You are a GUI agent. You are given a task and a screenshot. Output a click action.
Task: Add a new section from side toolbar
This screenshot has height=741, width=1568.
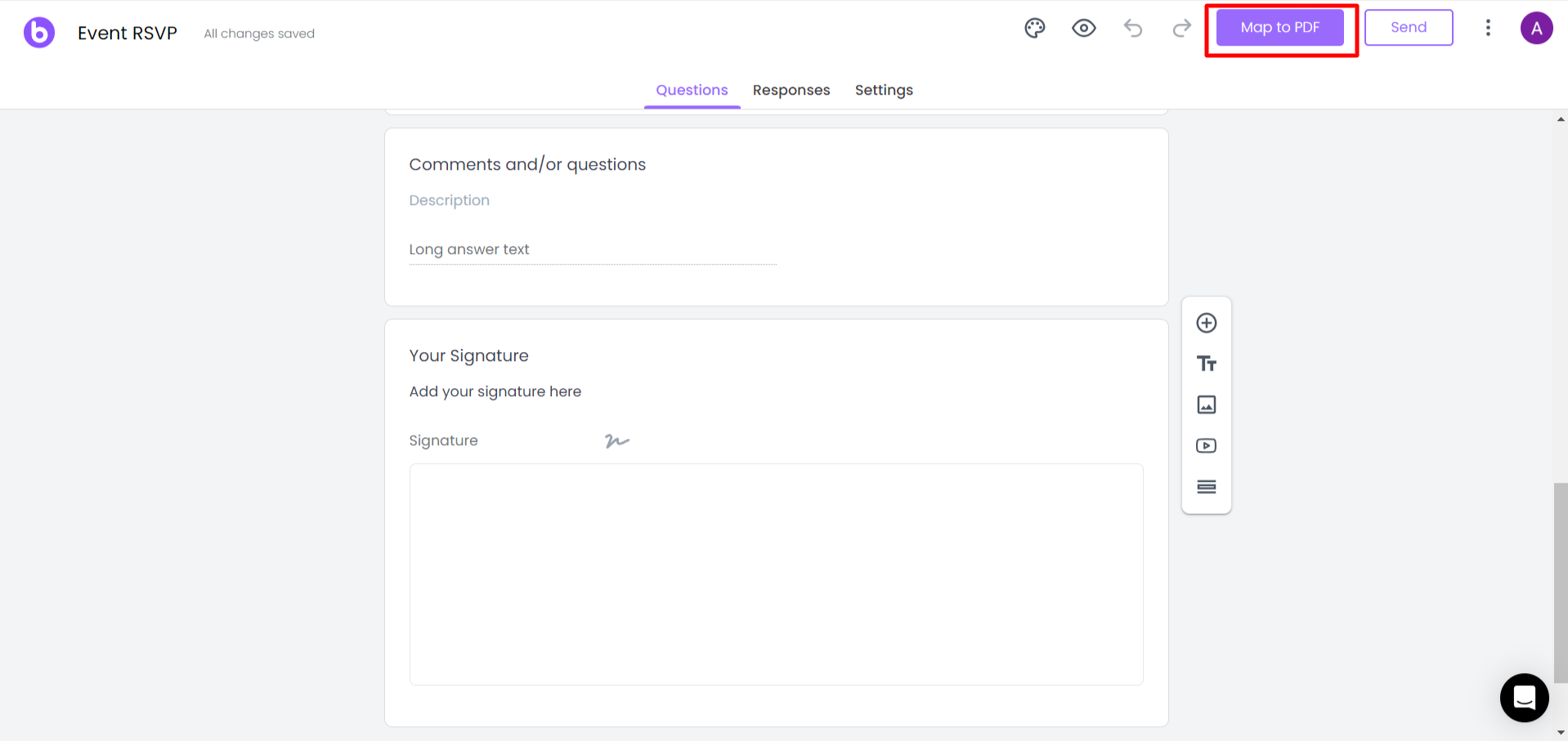pos(1207,487)
